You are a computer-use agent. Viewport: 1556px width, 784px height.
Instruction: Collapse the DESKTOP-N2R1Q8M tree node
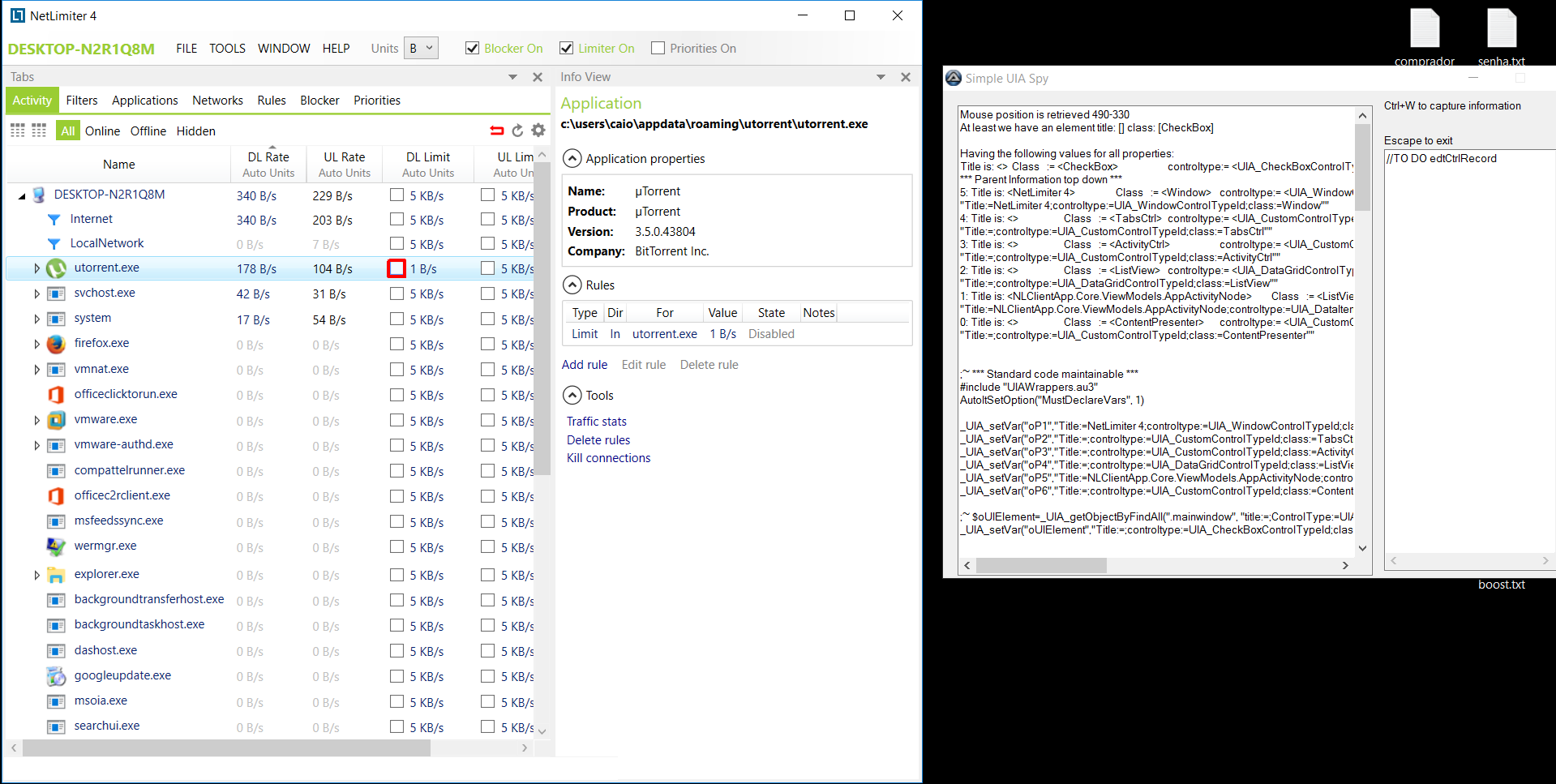(x=22, y=196)
